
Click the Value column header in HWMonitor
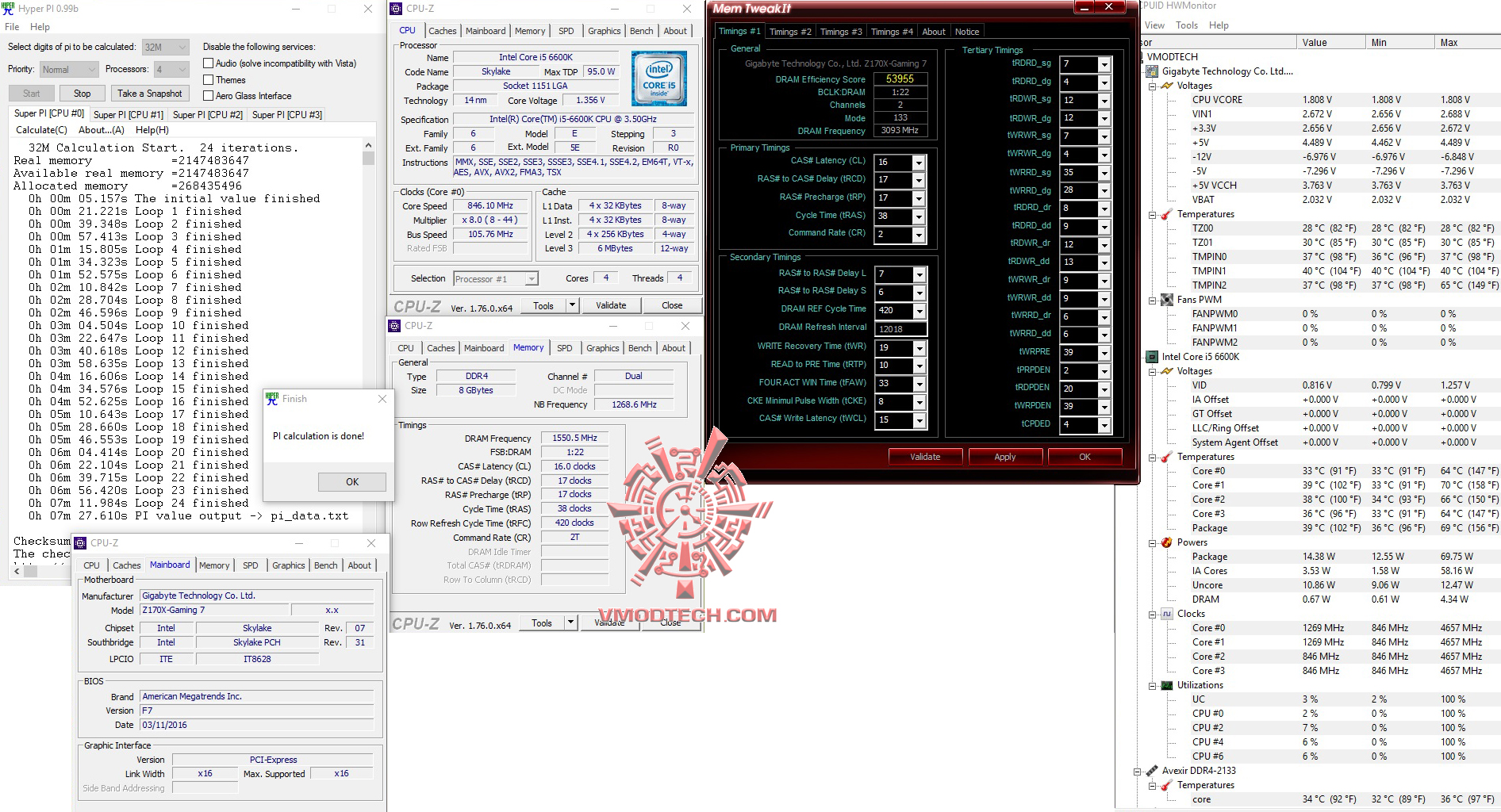pos(1330,43)
